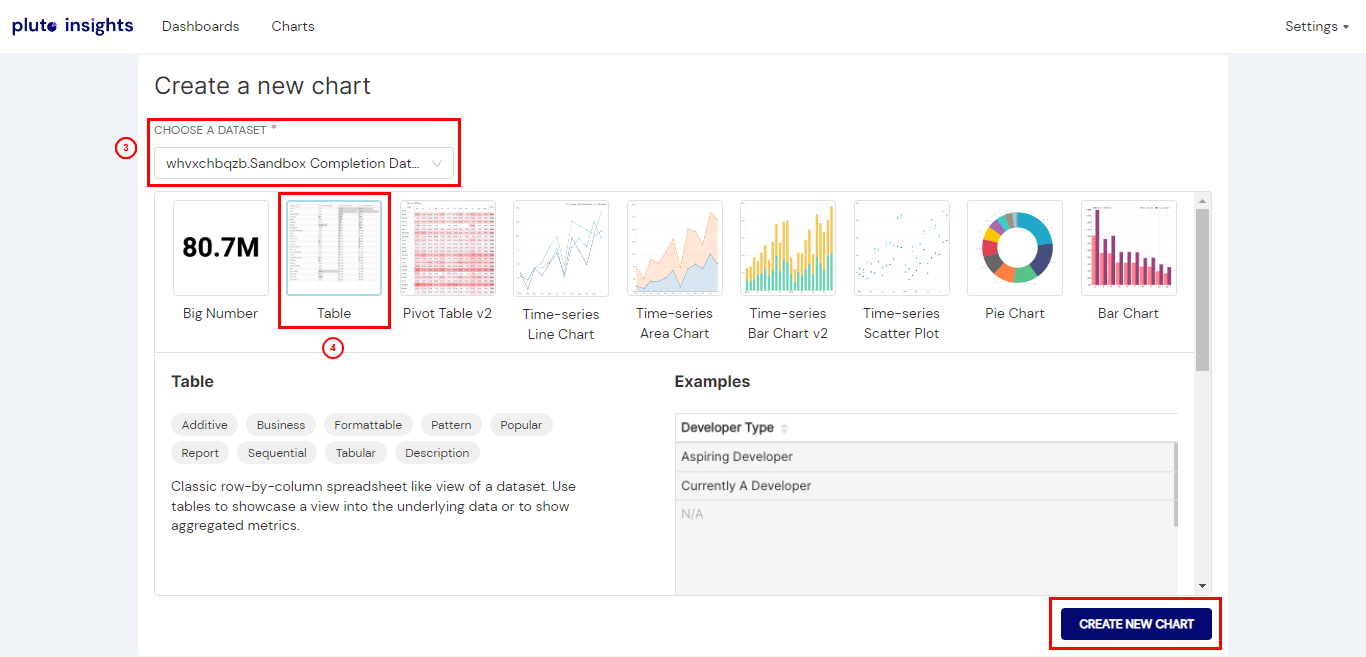Image resolution: width=1366 pixels, height=657 pixels.
Task: Pick the Time-series Line Chart thumbnail
Action: (x=561, y=249)
